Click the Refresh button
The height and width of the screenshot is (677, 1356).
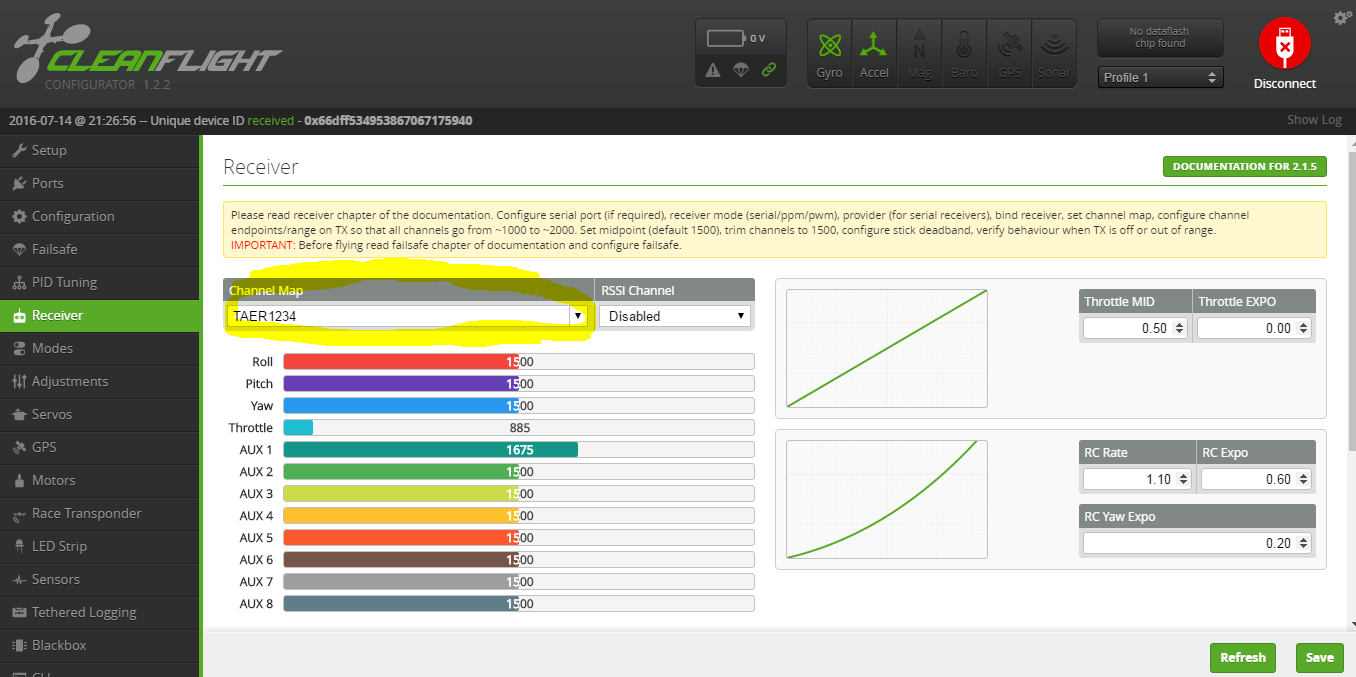tap(1243, 657)
